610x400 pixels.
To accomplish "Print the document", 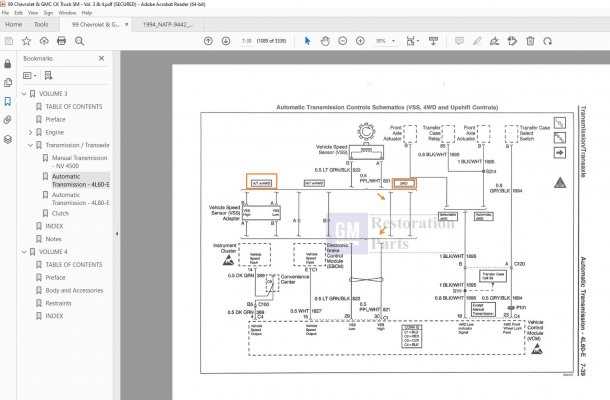I will click(x=61, y=41).
